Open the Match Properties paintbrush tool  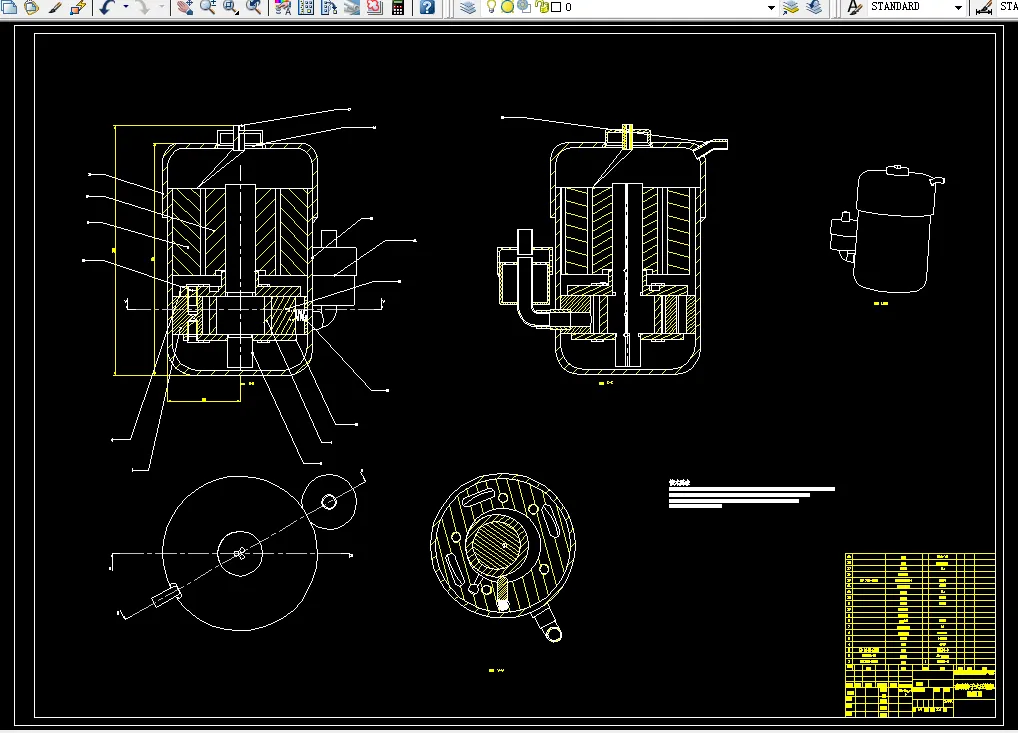click(55, 7)
